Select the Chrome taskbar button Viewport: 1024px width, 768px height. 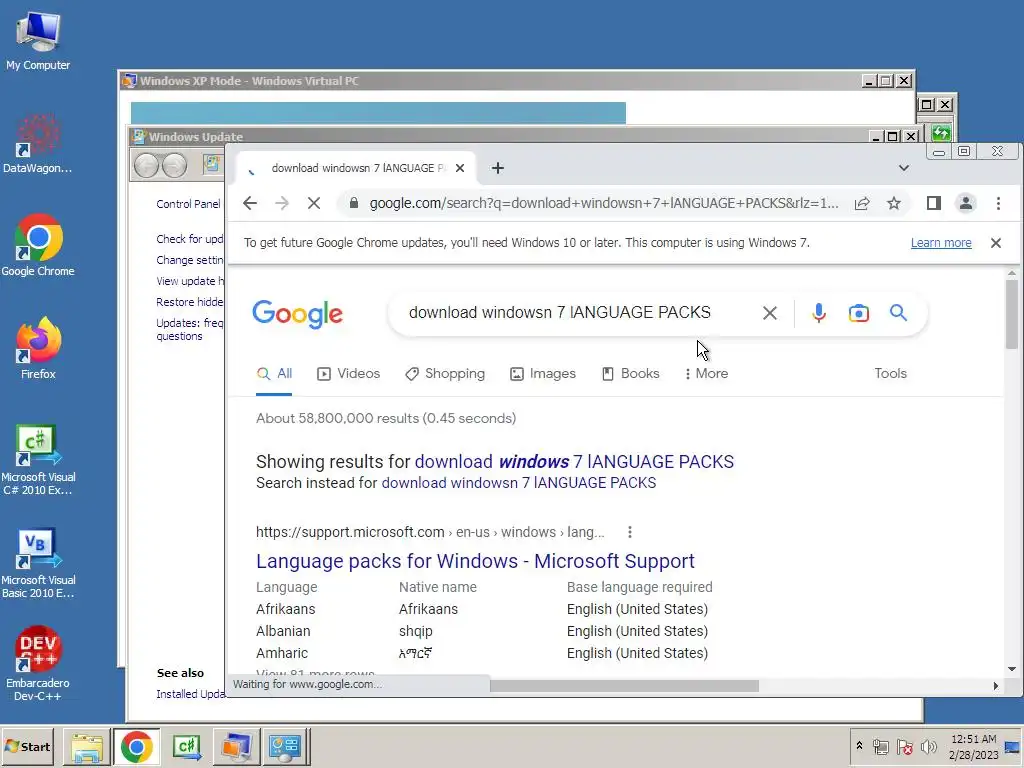click(x=136, y=747)
